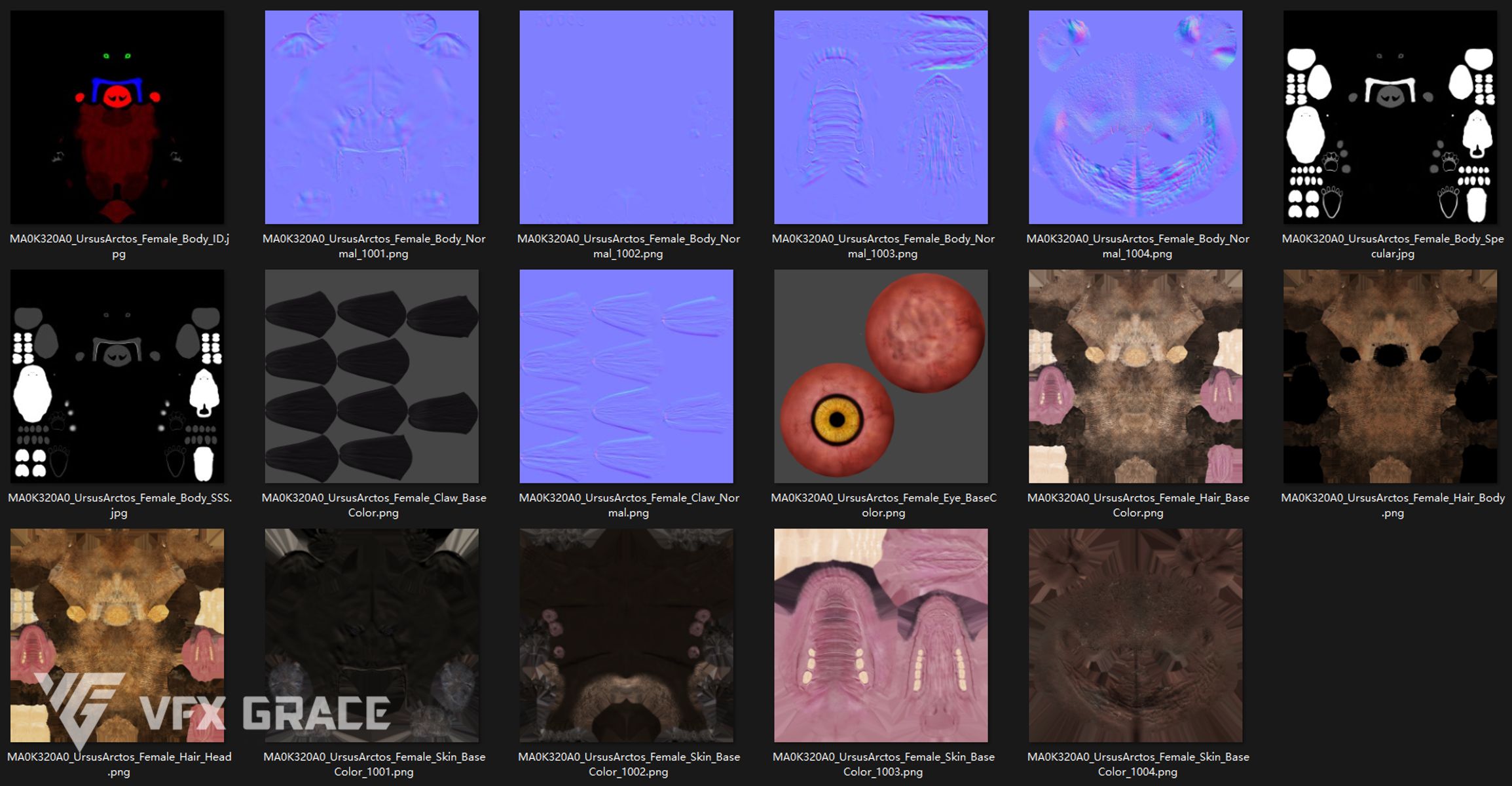The width and height of the screenshot is (1512, 786).
Task: Select the Hair_Head.png thumbnail
Action: (x=117, y=635)
